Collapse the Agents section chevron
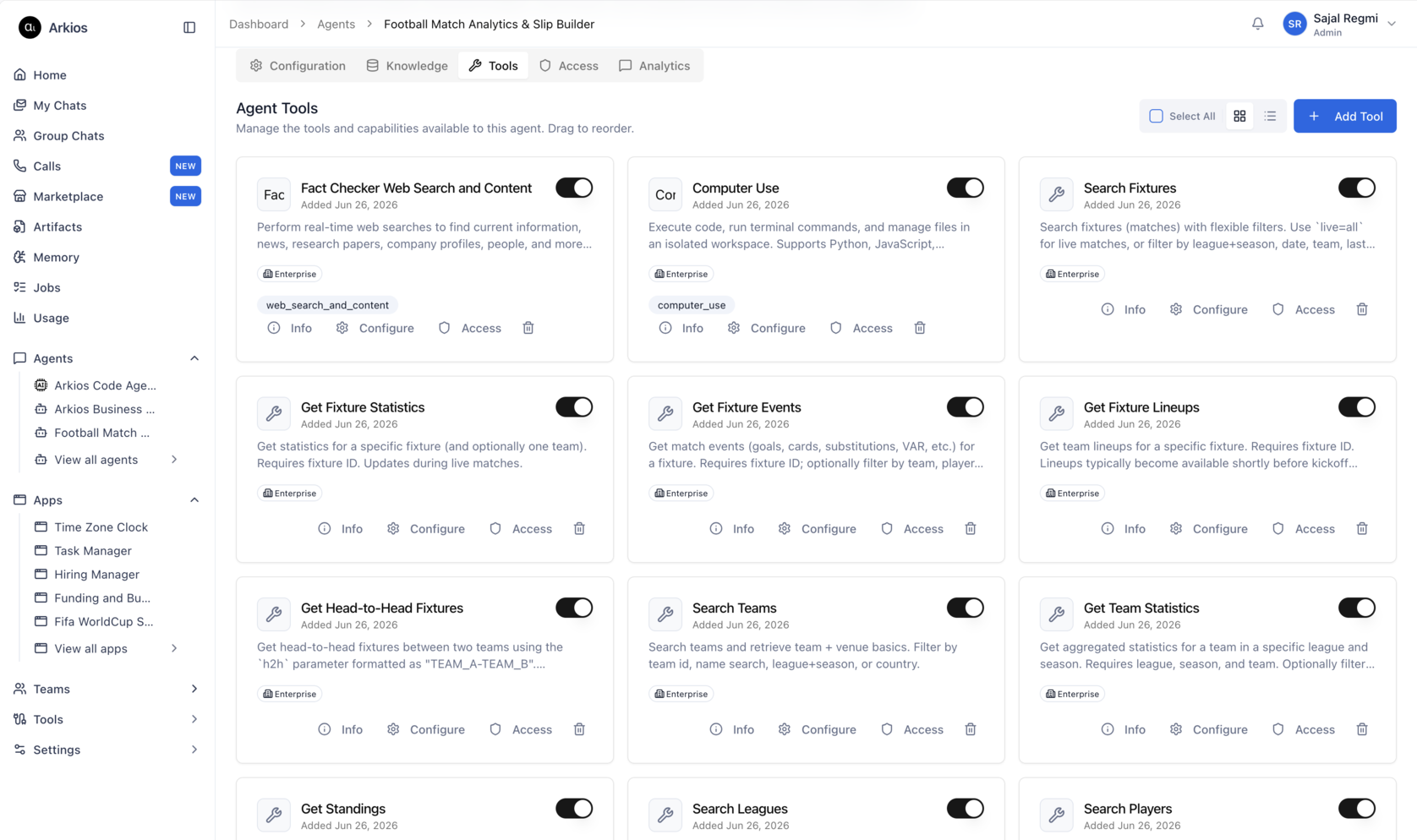Viewport: 1417px width, 840px height. [x=194, y=358]
